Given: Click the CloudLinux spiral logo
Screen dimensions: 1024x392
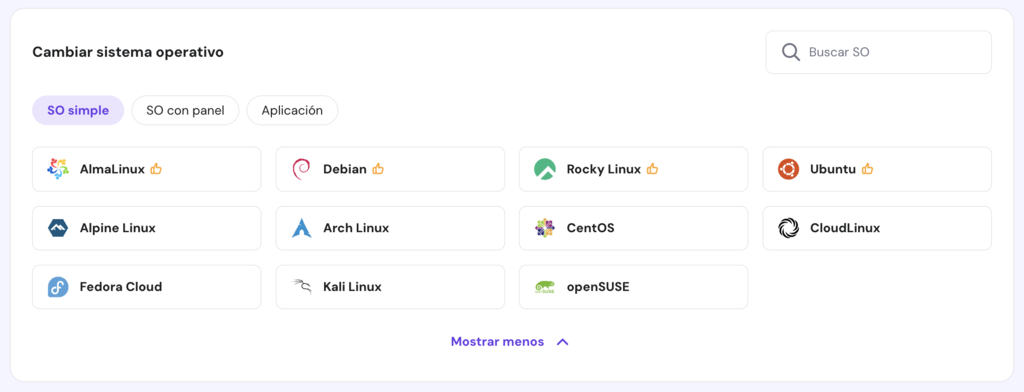Looking at the screenshot, I should tap(788, 228).
